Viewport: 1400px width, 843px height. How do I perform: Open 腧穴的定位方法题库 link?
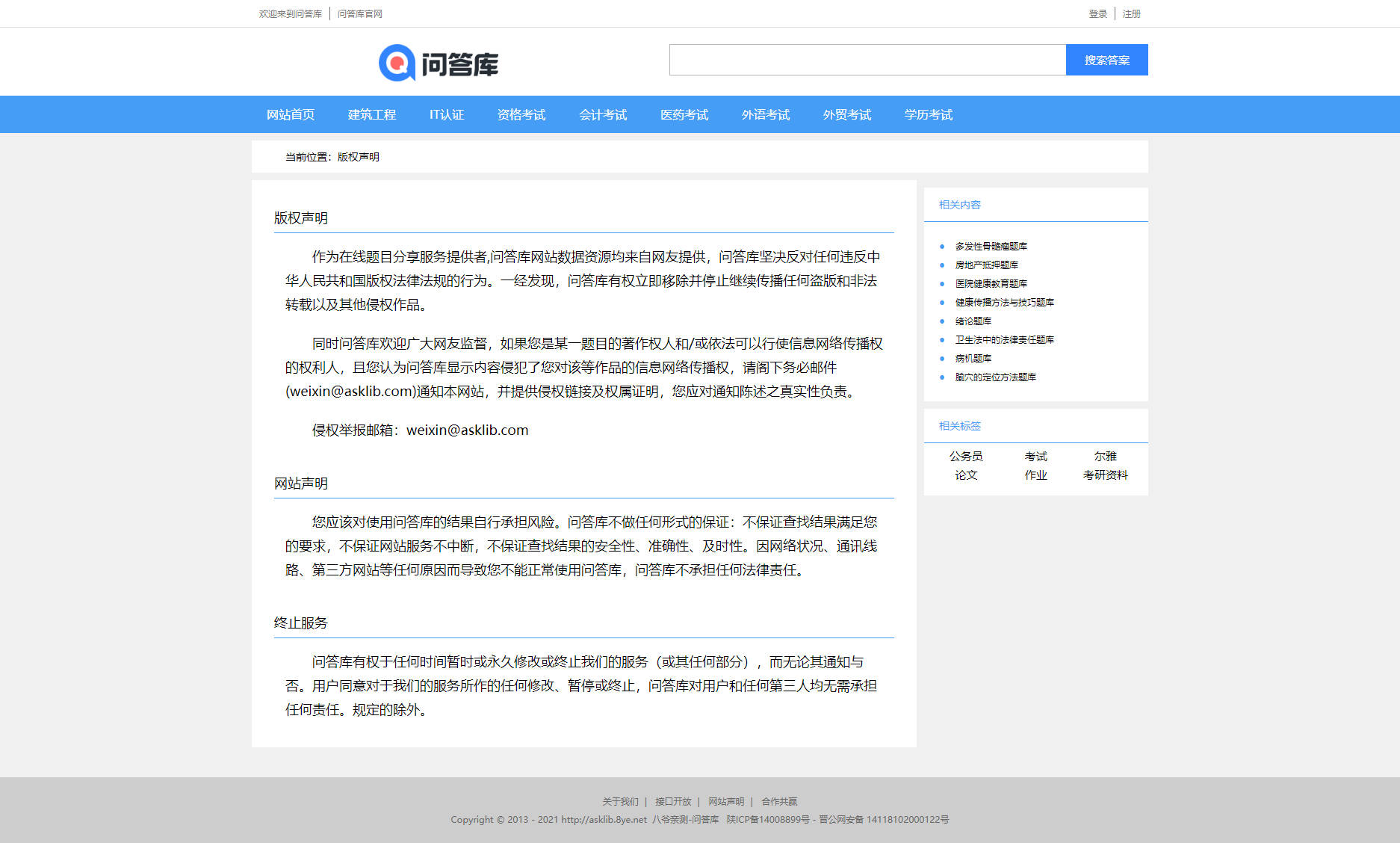click(x=996, y=377)
